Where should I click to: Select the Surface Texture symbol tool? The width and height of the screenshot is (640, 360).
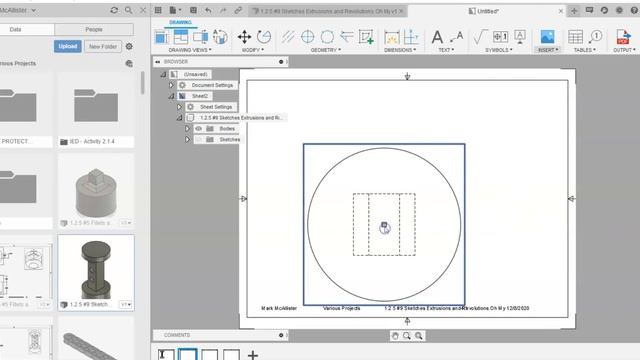coord(480,37)
